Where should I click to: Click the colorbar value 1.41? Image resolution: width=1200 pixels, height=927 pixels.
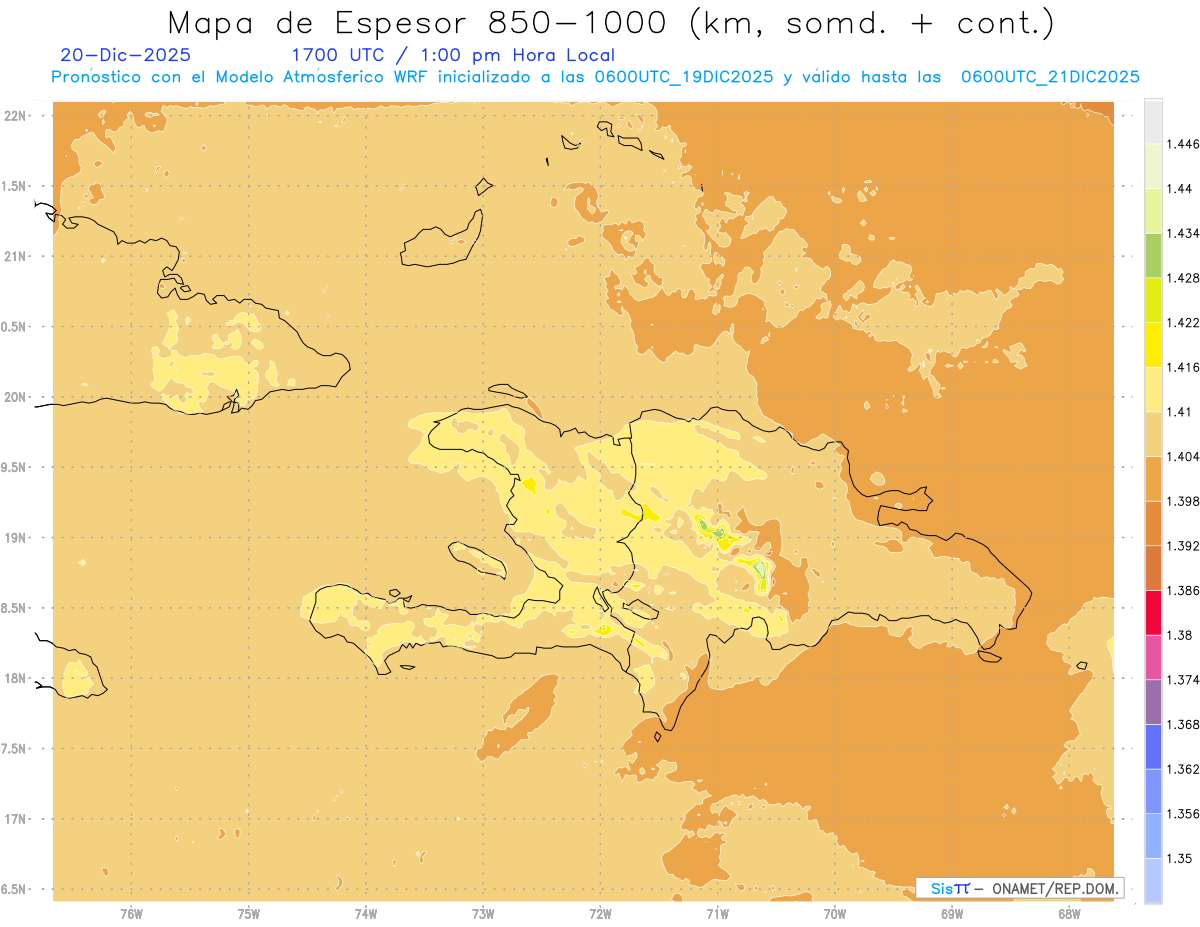(x=1178, y=412)
